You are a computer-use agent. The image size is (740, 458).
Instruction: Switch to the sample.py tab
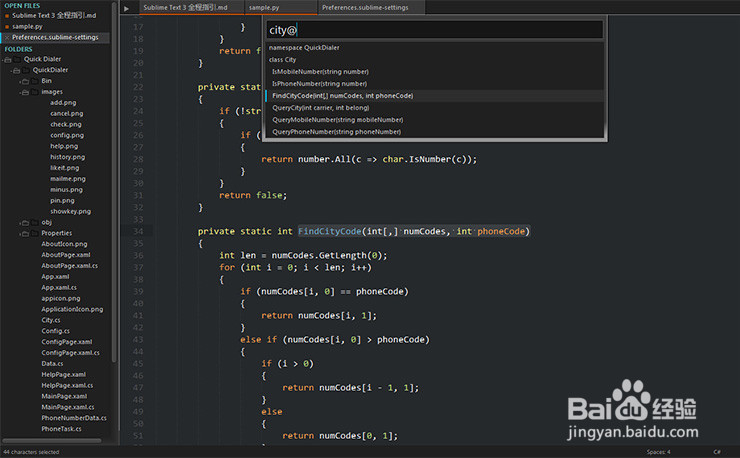[281, 8]
